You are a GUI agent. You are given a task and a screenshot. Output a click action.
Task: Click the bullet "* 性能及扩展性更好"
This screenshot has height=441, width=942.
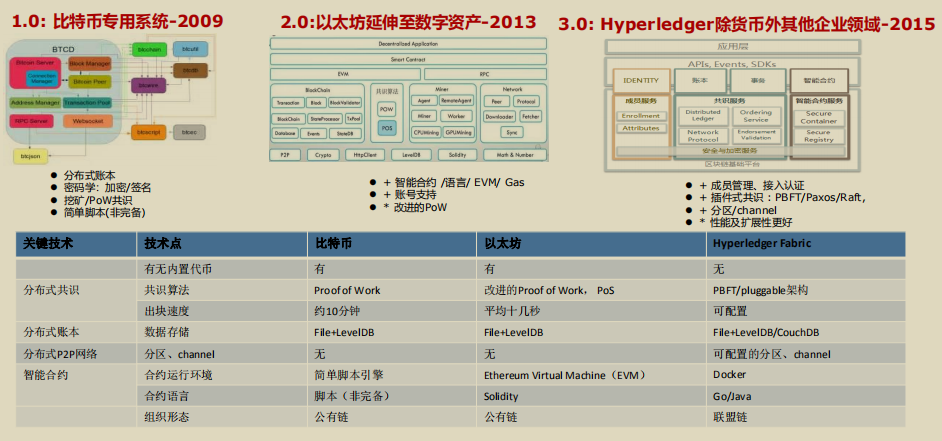(x=746, y=223)
